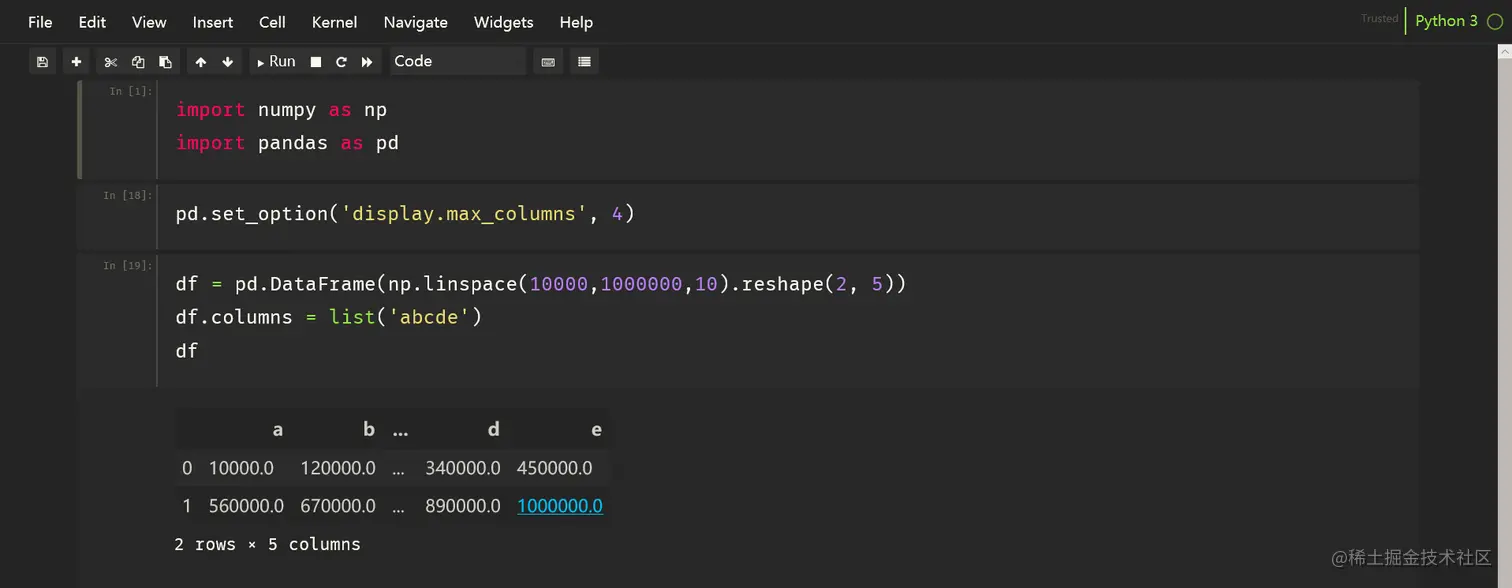Cut selected cell with the scissors icon
Image resolution: width=1512 pixels, height=588 pixels.
tap(111, 62)
